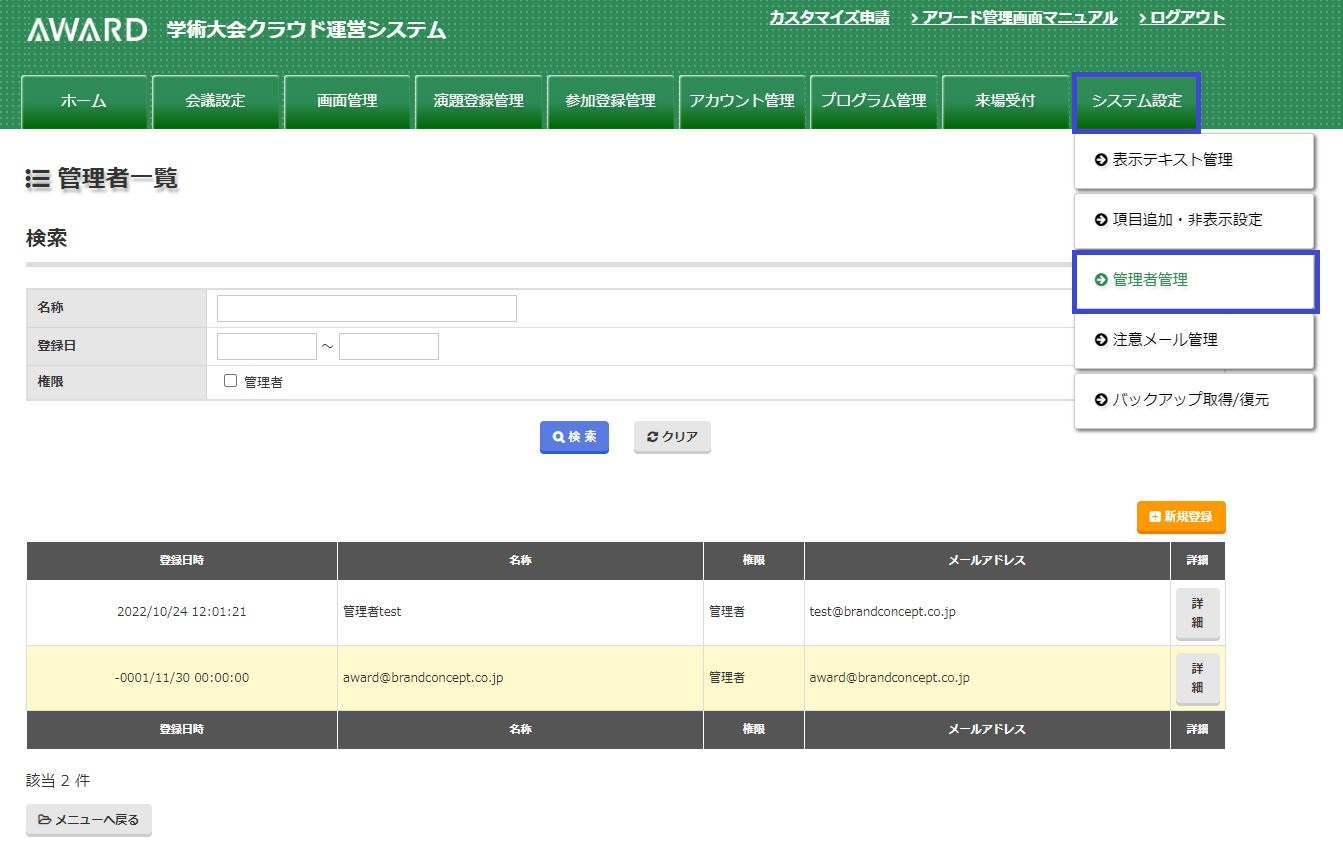Switch to the ホーム tab

click(x=84, y=101)
